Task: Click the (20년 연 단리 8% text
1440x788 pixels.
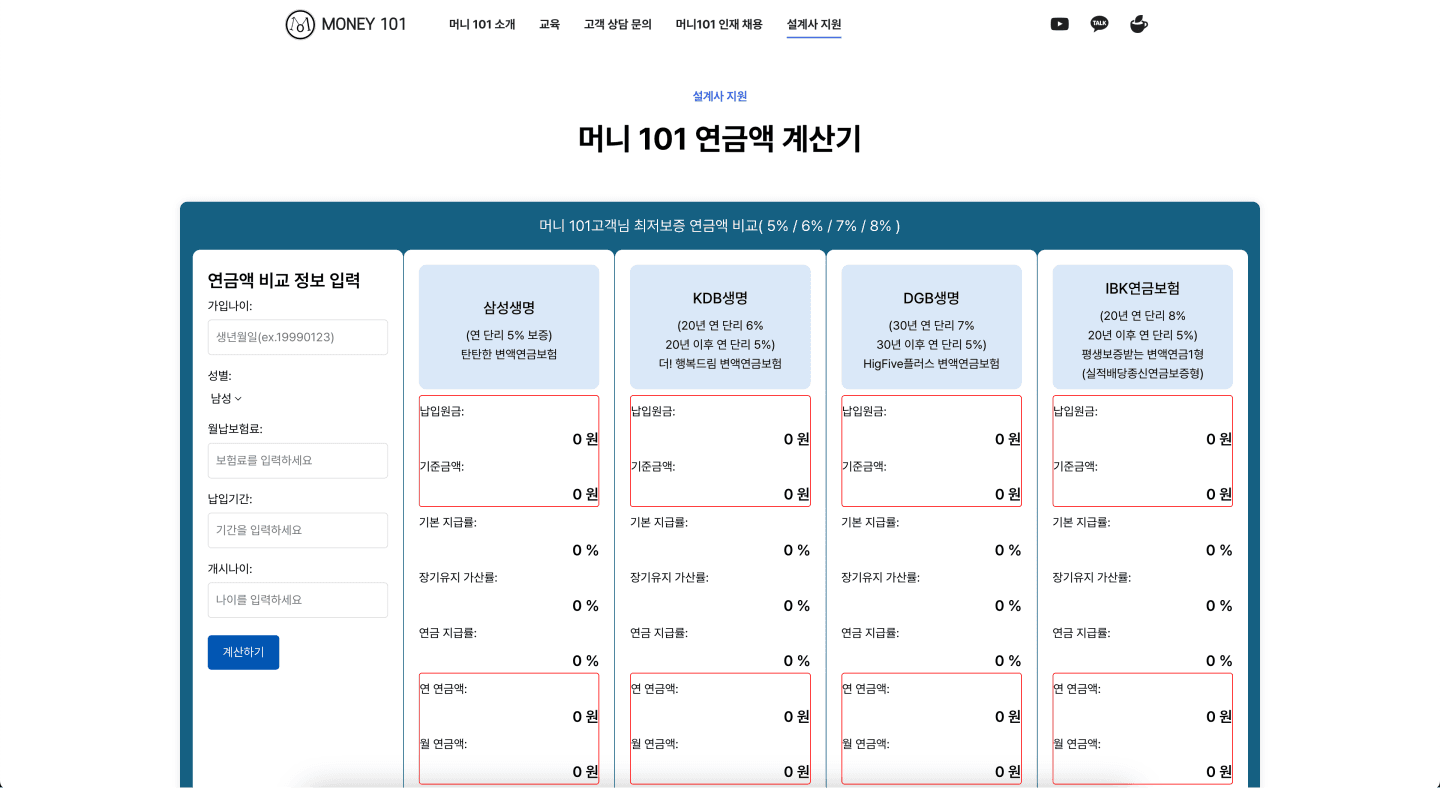Action: tap(1143, 316)
